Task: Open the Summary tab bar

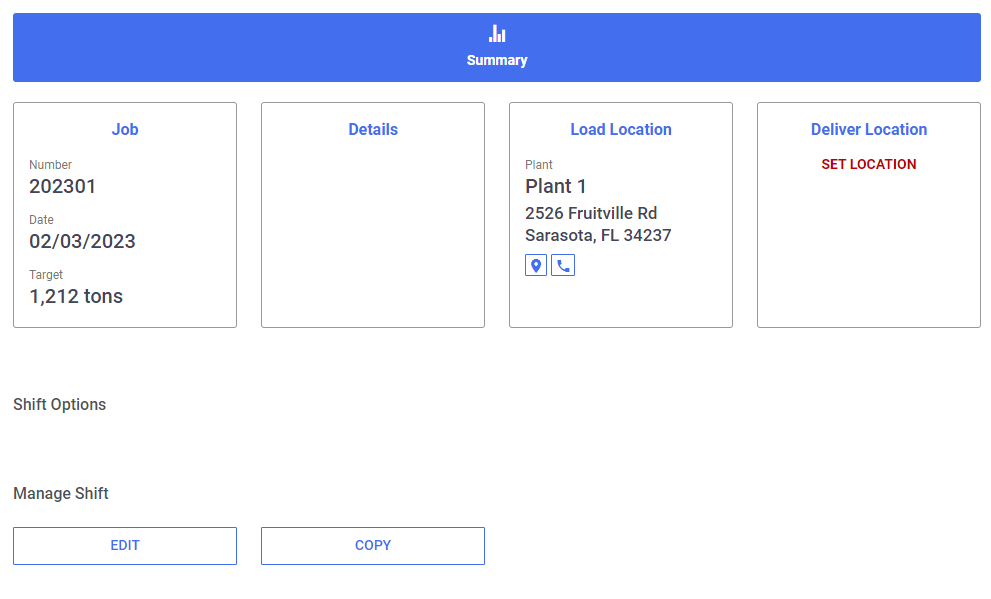Action: coord(497,47)
